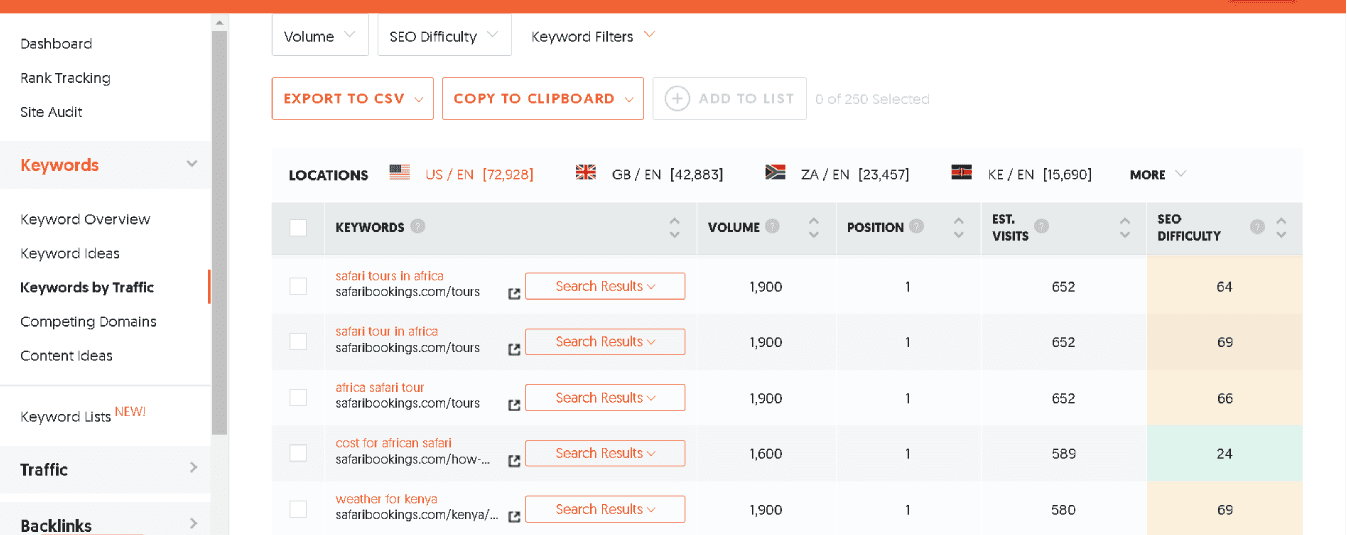Click the help icon next to VOLUME header

pyautogui.click(x=772, y=227)
